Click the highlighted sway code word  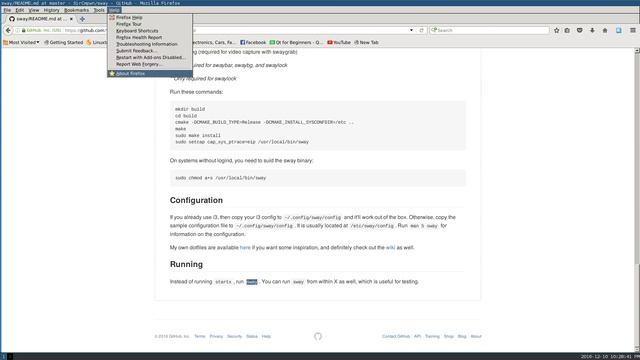(x=252, y=282)
